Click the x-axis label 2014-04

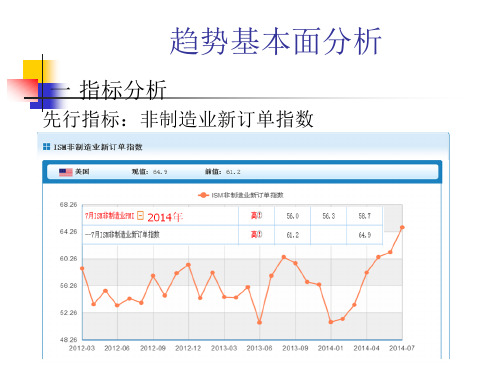click(366, 348)
